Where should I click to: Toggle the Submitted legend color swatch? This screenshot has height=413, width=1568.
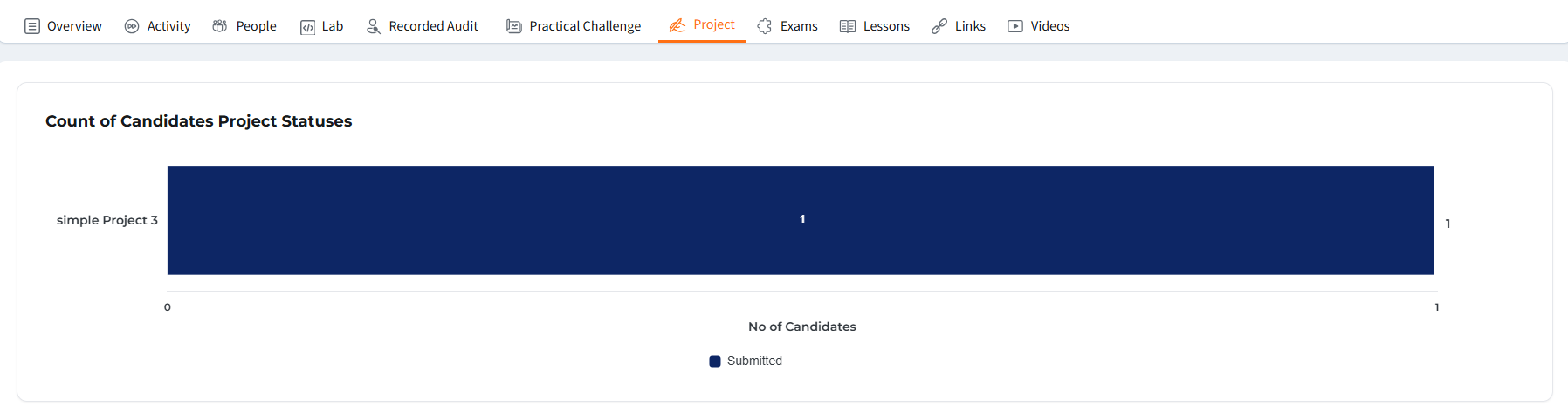click(x=715, y=361)
